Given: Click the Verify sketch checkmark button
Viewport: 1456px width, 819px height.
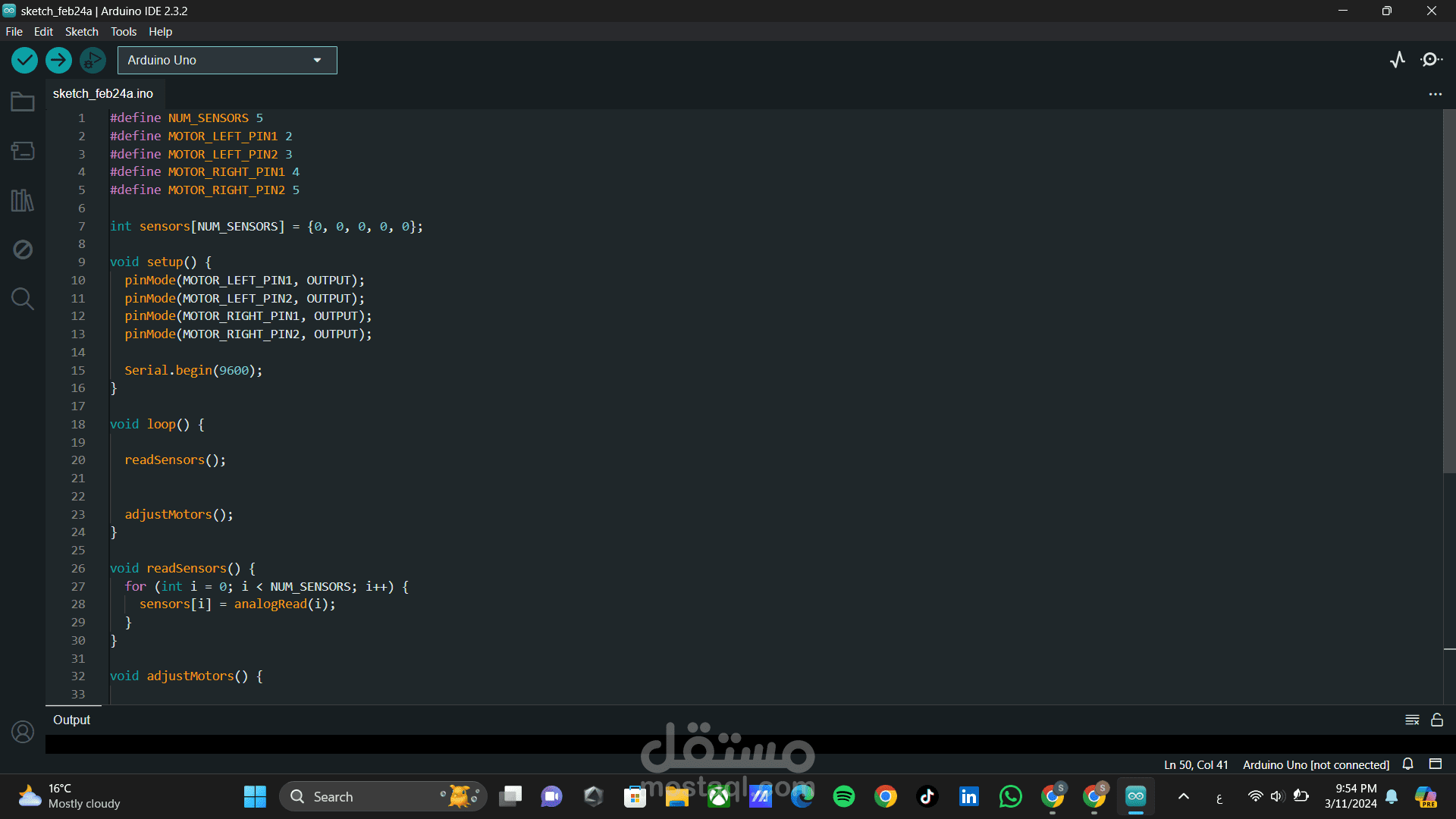Looking at the screenshot, I should tap(24, 60).
